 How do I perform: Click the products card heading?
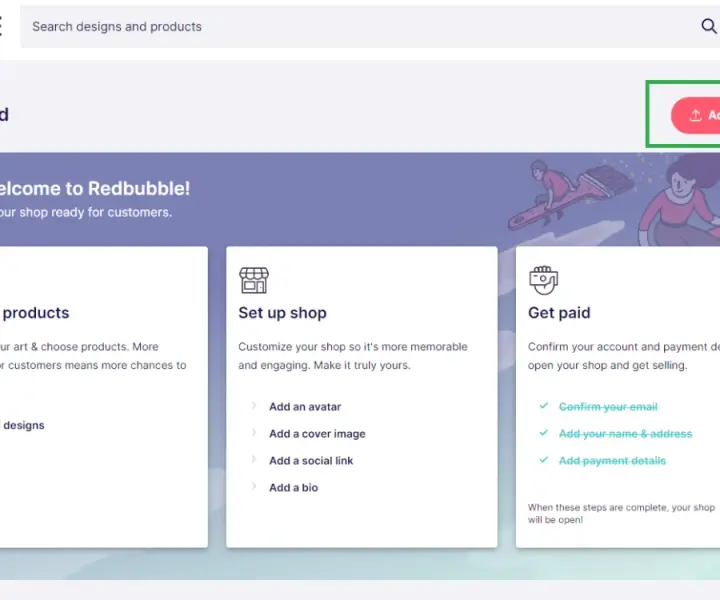[x=35, y=313]
